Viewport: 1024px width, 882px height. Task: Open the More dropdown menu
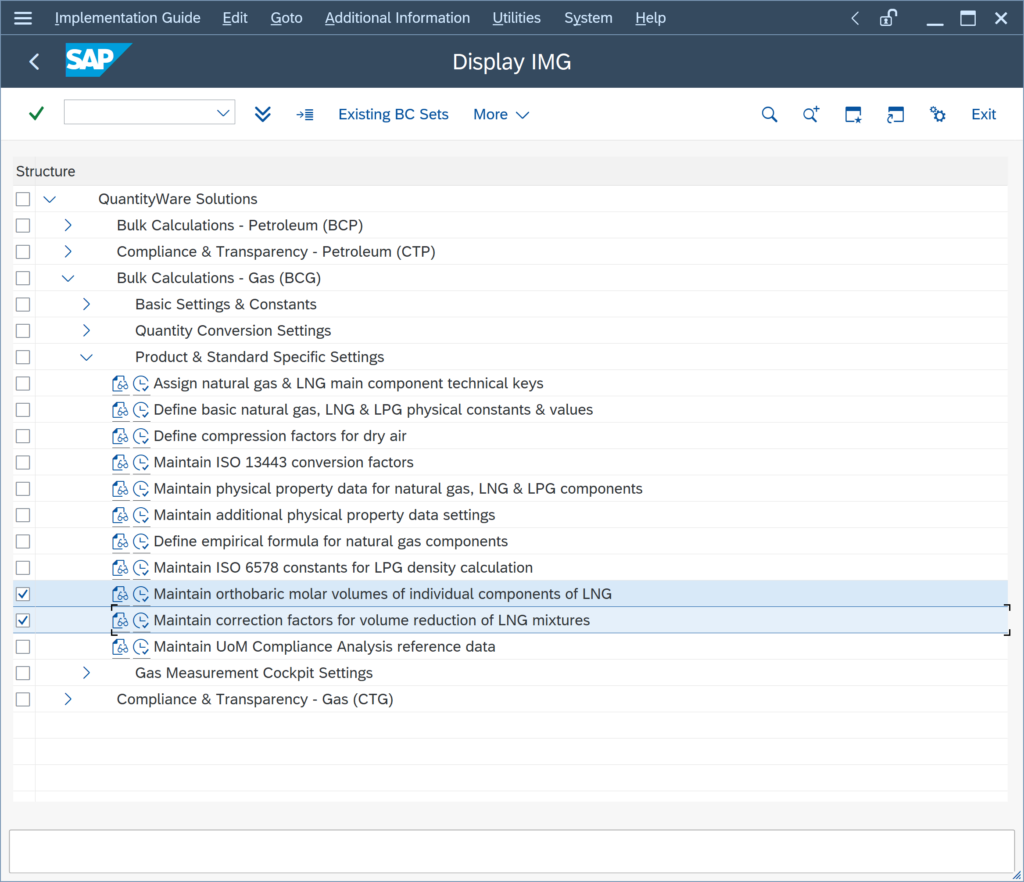point(501,115)
